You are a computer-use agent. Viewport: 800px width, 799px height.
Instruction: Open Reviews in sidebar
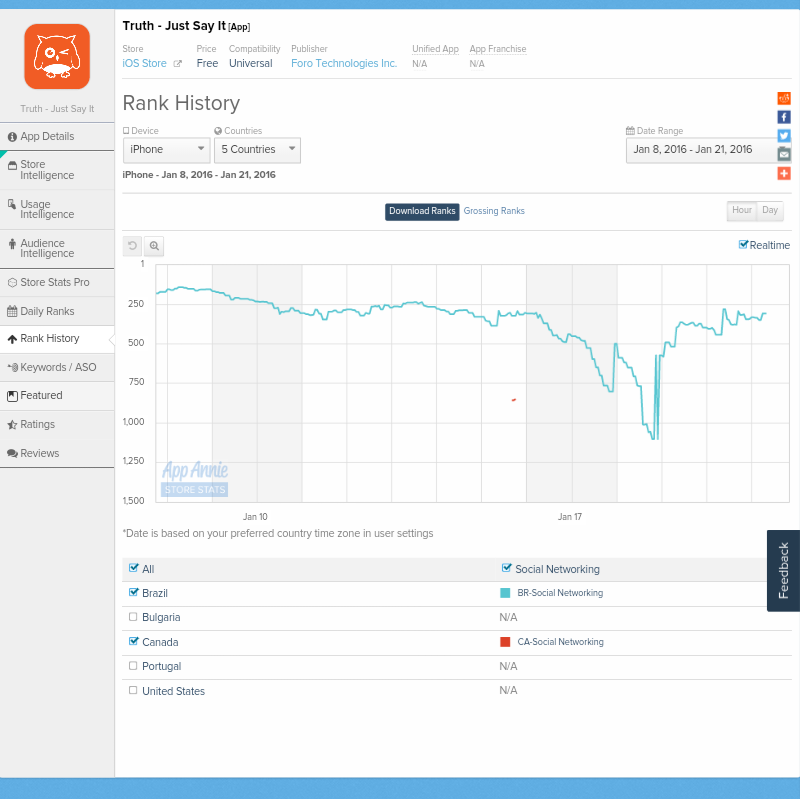click(57, 453)
